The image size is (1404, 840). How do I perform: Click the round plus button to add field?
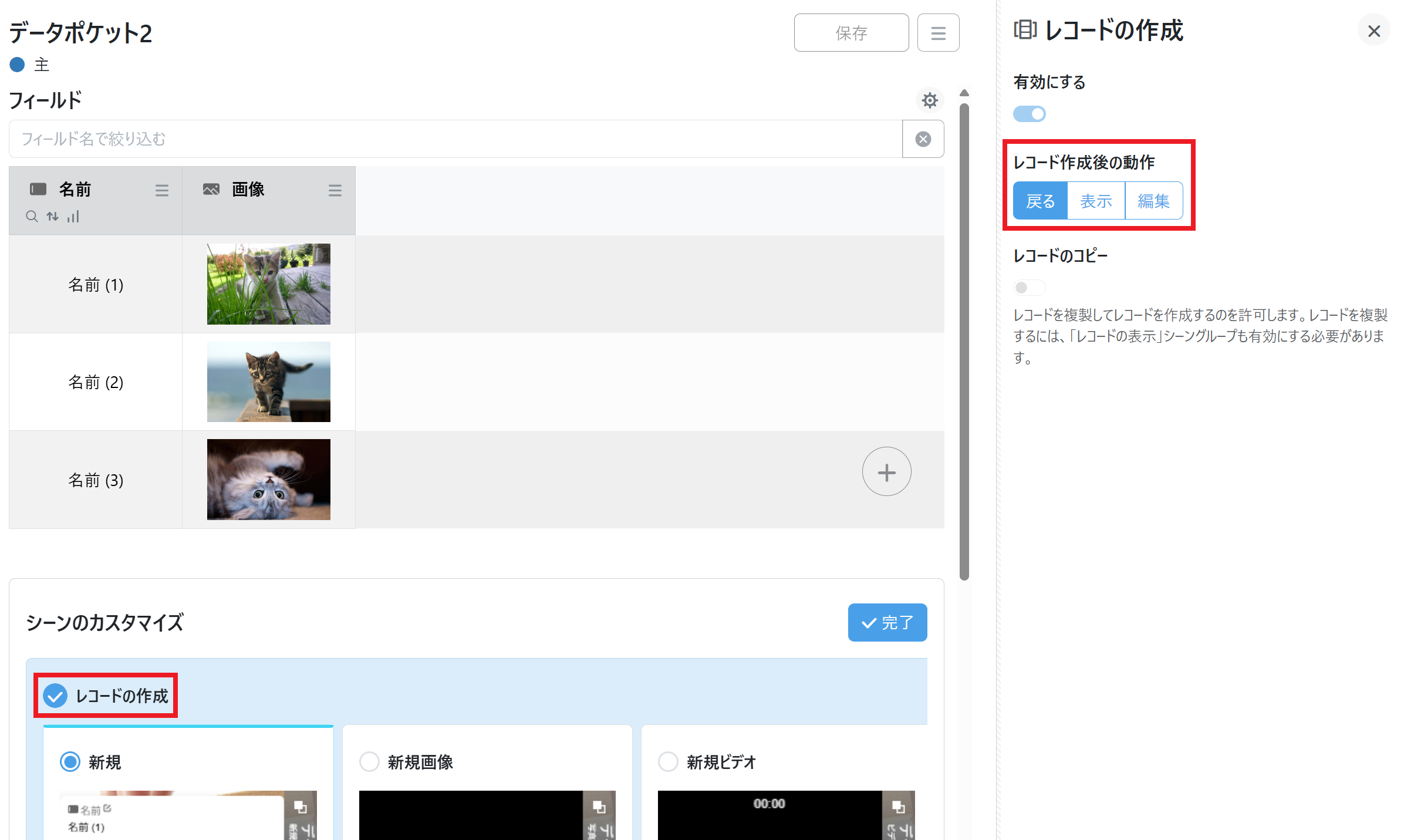coord(886,472)
